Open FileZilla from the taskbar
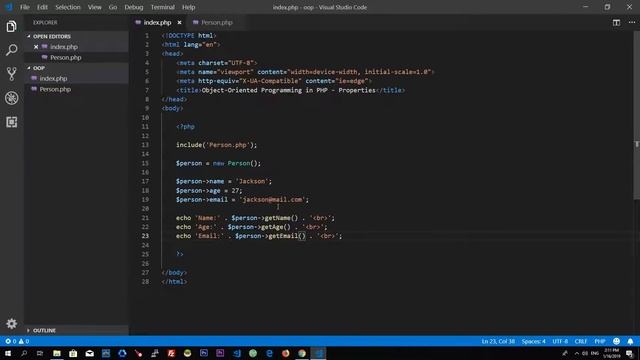Viewport: 640px width, 360px height. 171,353
